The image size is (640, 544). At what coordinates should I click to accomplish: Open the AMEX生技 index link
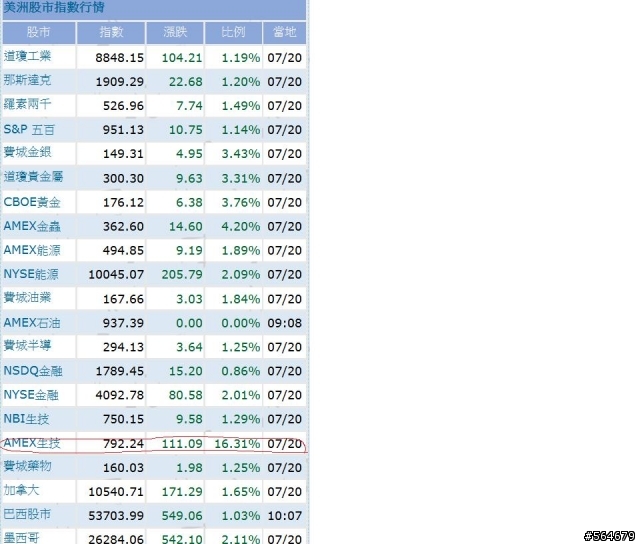32,443
